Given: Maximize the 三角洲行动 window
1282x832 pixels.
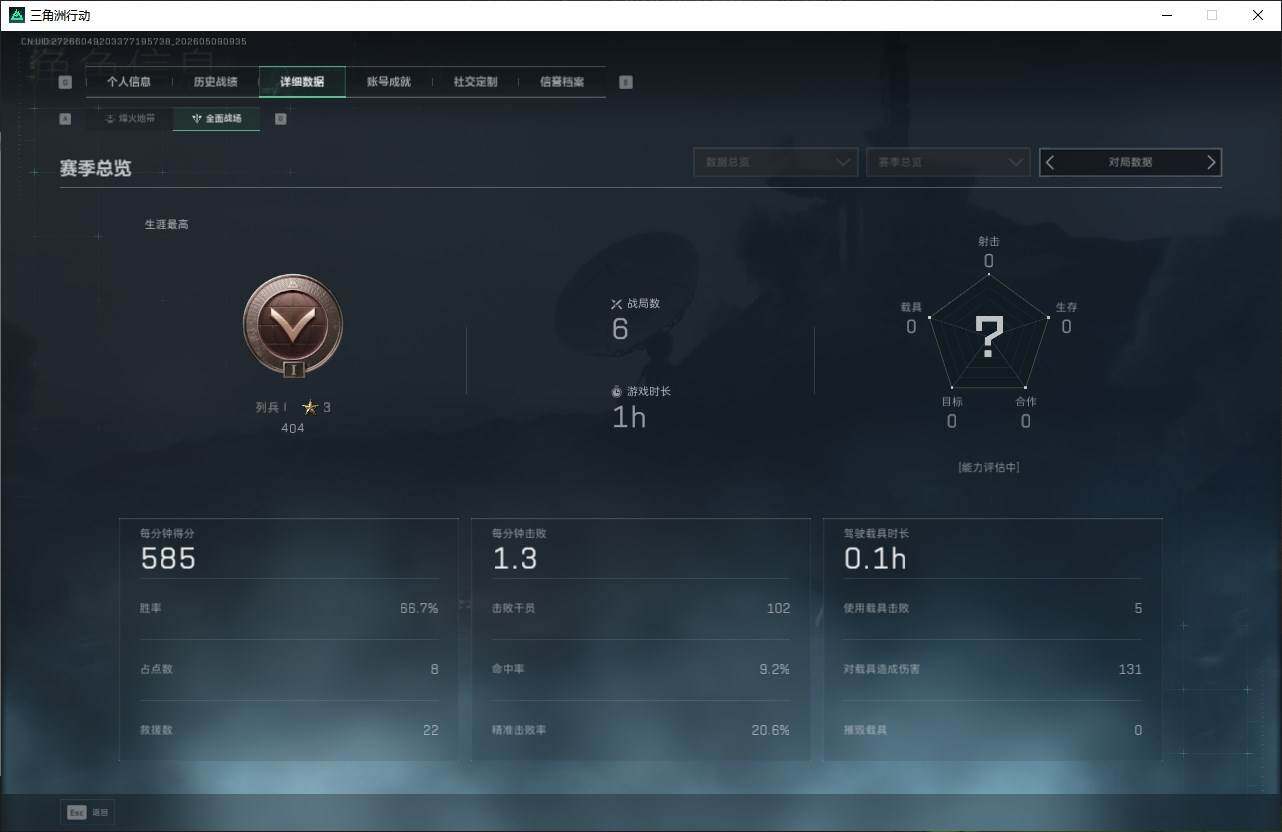Looking at the screenshot, I should 1212,15.
